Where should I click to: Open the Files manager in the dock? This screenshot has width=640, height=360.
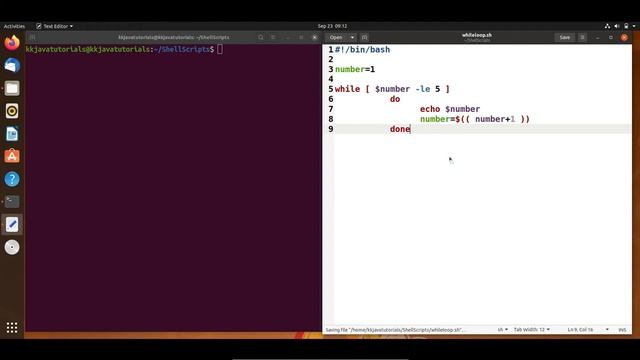pyautogui.click(x=12, y=88)
